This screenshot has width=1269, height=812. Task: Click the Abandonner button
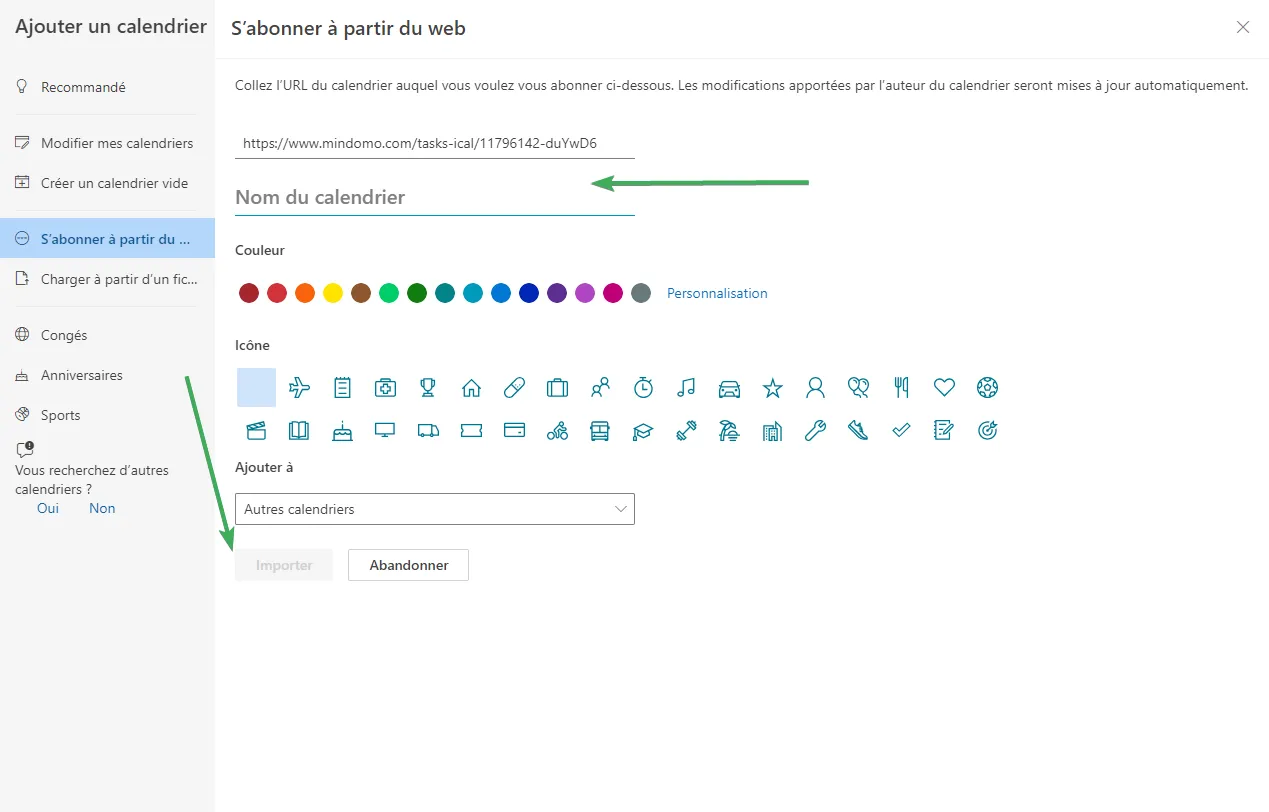[x=408, y=565]
